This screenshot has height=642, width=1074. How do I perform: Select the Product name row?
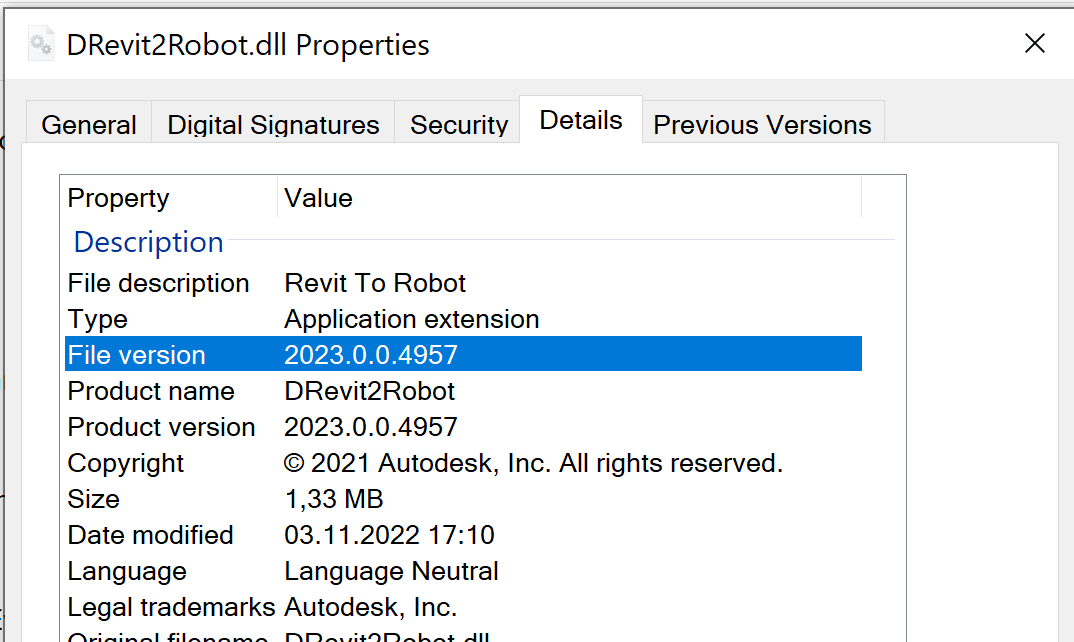(151, 391)
